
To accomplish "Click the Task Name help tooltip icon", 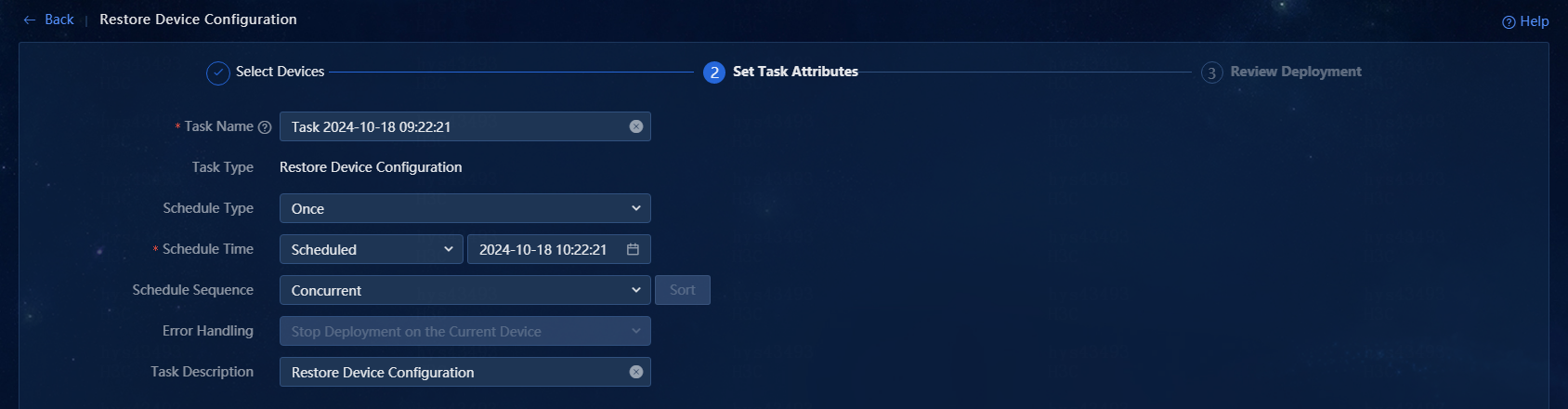I will pos(265,127).
